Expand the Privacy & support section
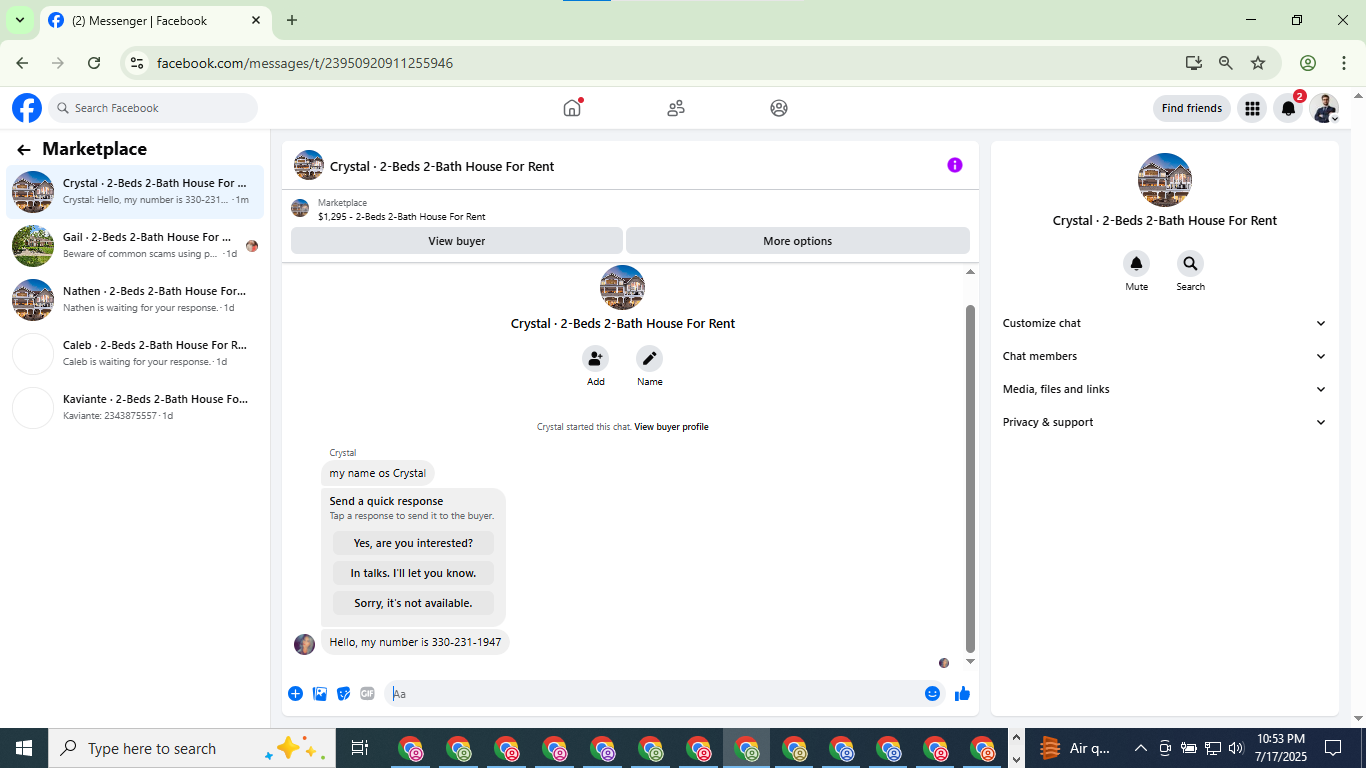This screenshot has width=1366, height=768. click(1165, 422)
